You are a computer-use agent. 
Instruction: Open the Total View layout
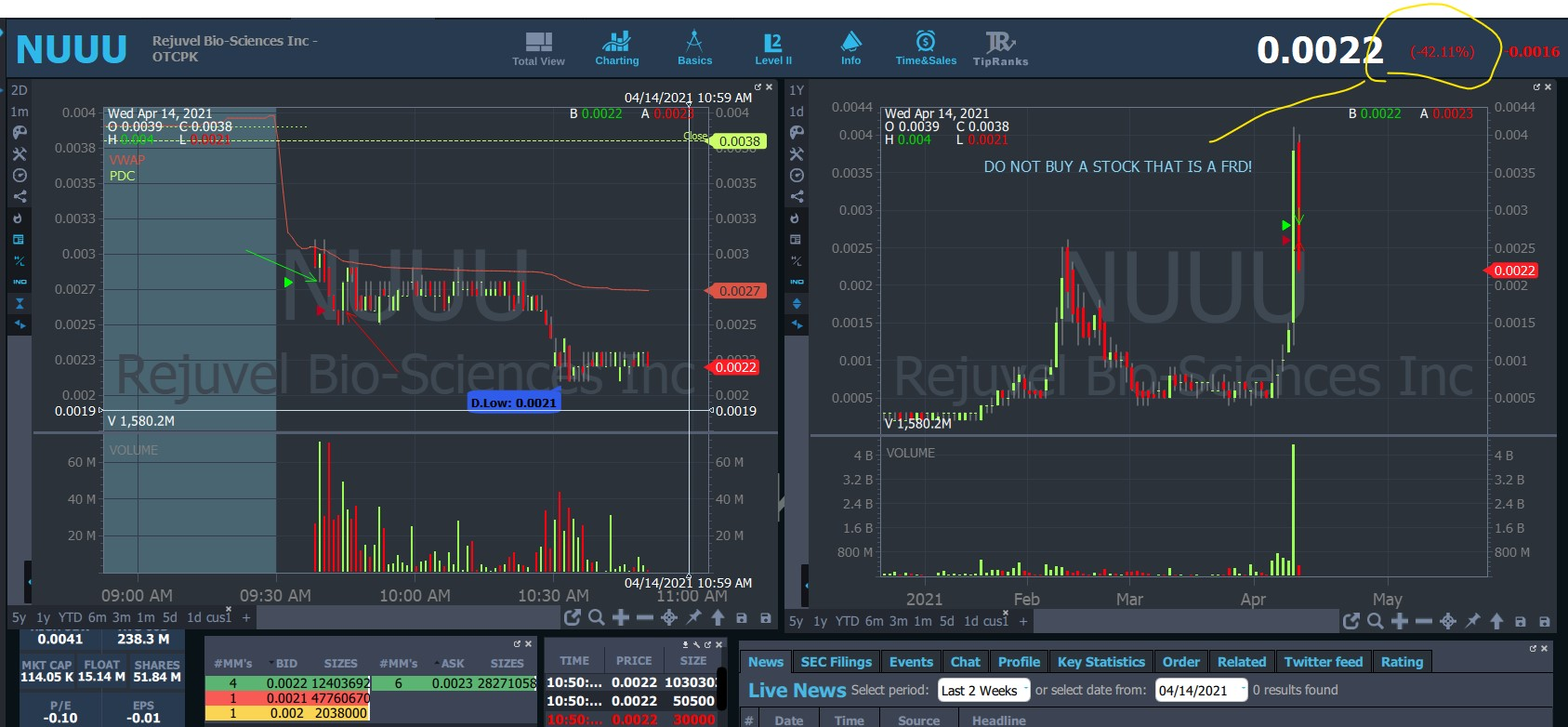pyautogui.click(x=538, y=48)
